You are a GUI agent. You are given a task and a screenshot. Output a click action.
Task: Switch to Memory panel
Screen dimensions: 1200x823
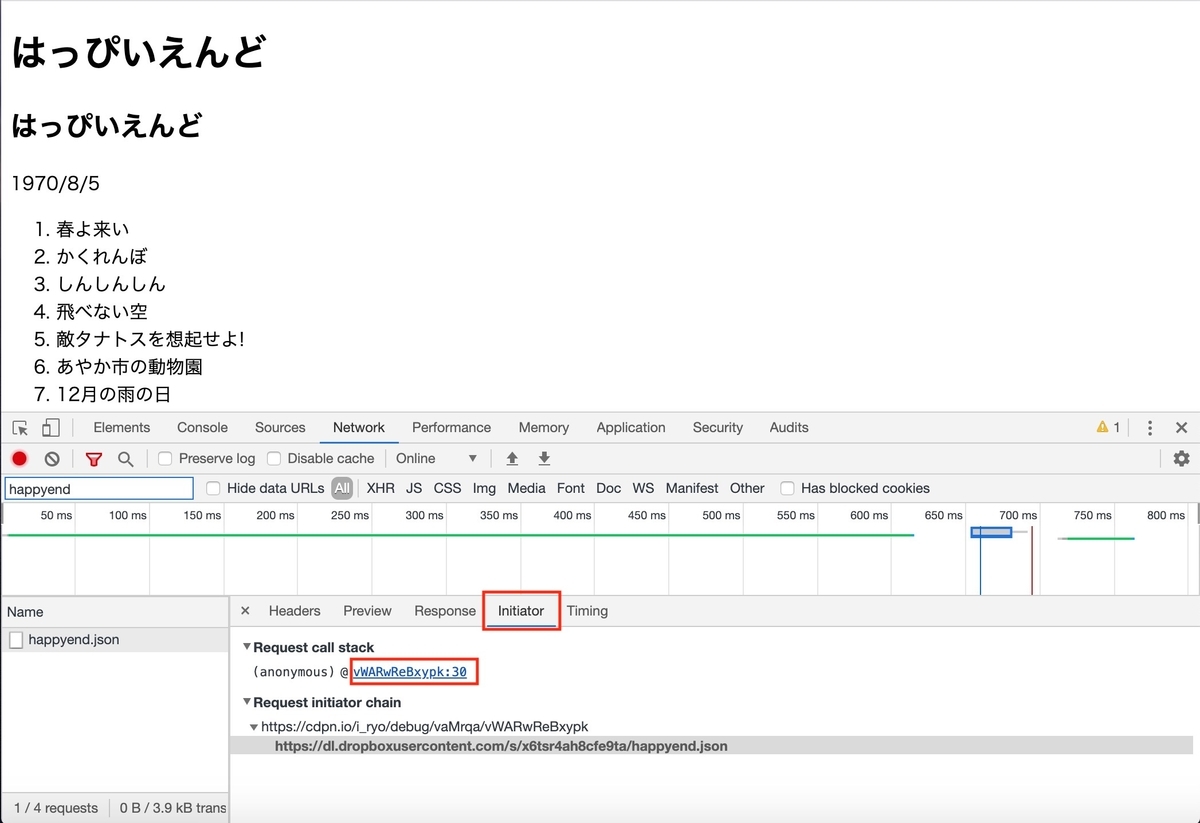pos(544,428)
